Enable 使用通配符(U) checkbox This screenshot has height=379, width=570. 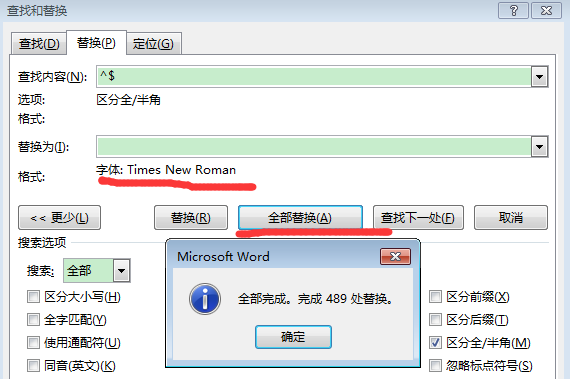[33, 343]
